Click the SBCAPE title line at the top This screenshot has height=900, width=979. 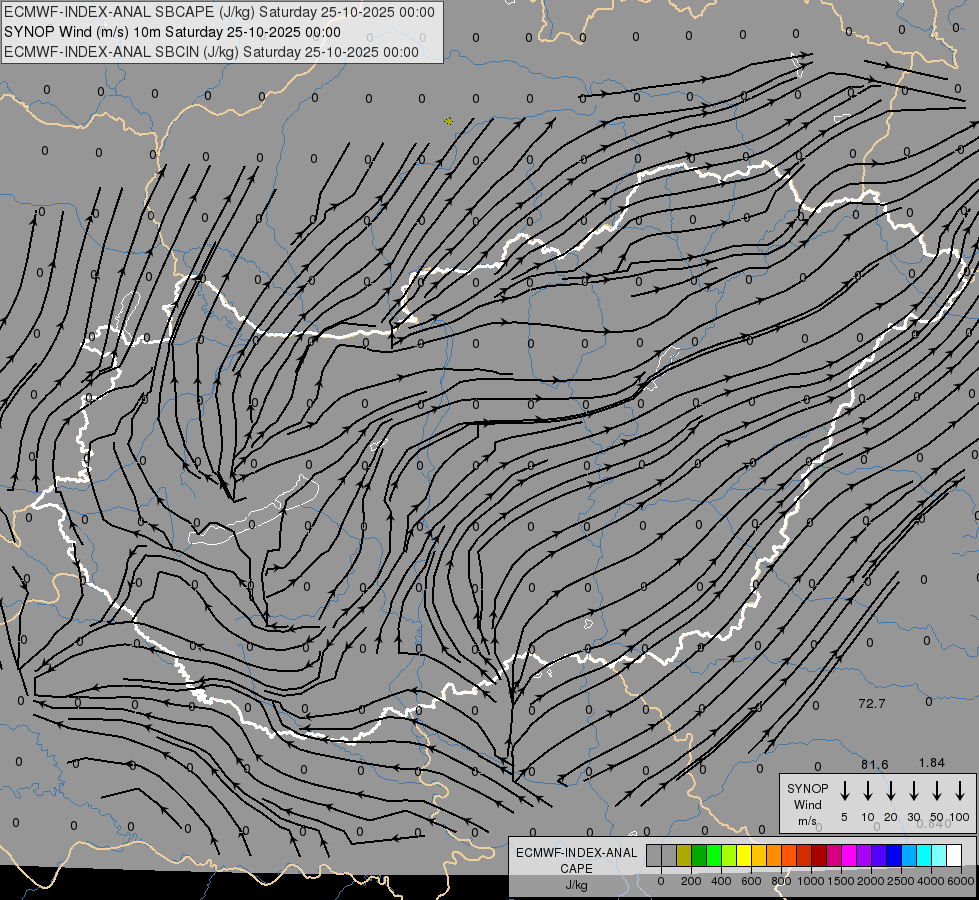219,12
